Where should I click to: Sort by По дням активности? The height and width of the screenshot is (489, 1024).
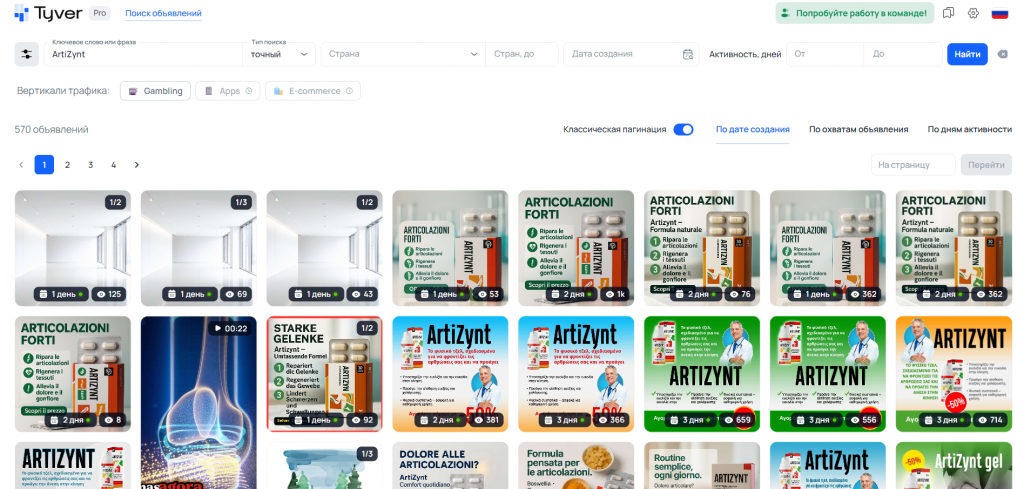969,129
